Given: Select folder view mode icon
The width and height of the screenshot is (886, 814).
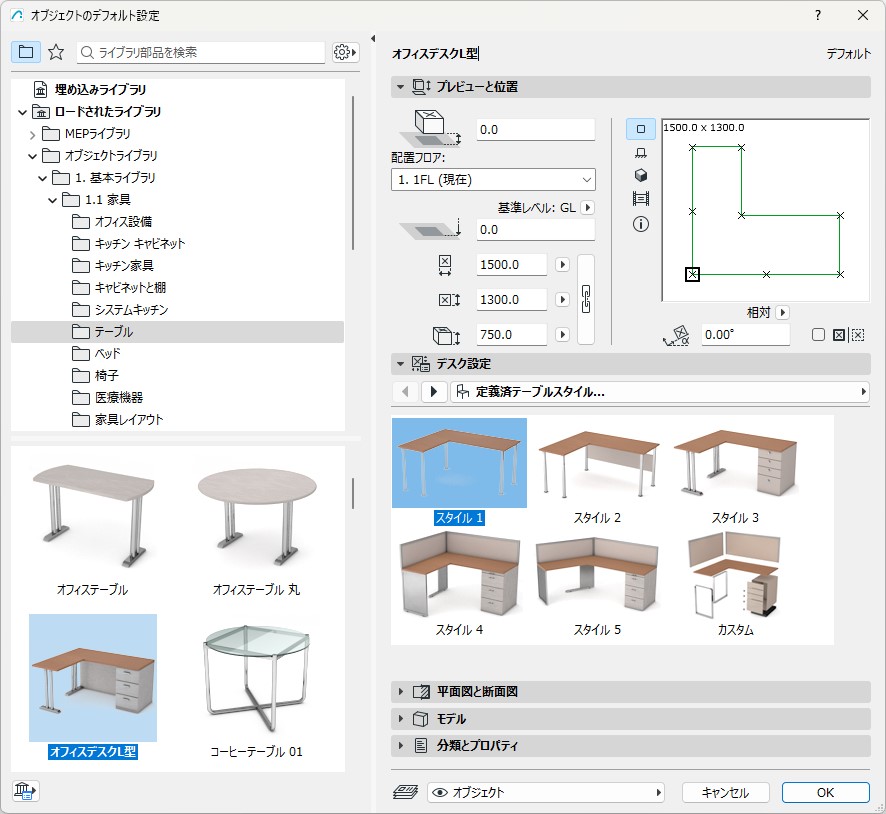Looking at the screenshot, I should click(x=26, y=52).
